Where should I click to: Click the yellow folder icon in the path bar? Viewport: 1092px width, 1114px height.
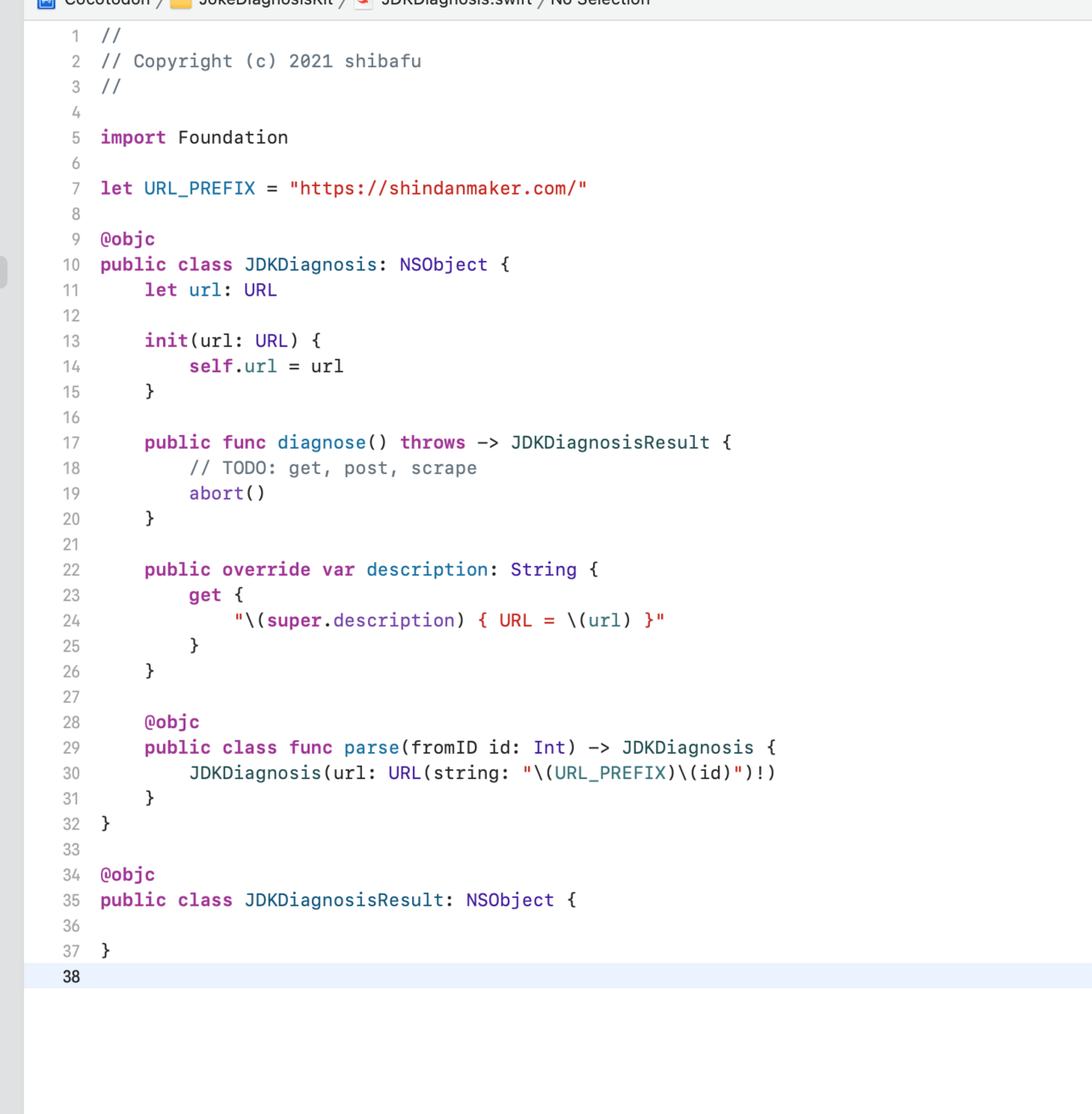pyautogui.click(x=180, y=3)
